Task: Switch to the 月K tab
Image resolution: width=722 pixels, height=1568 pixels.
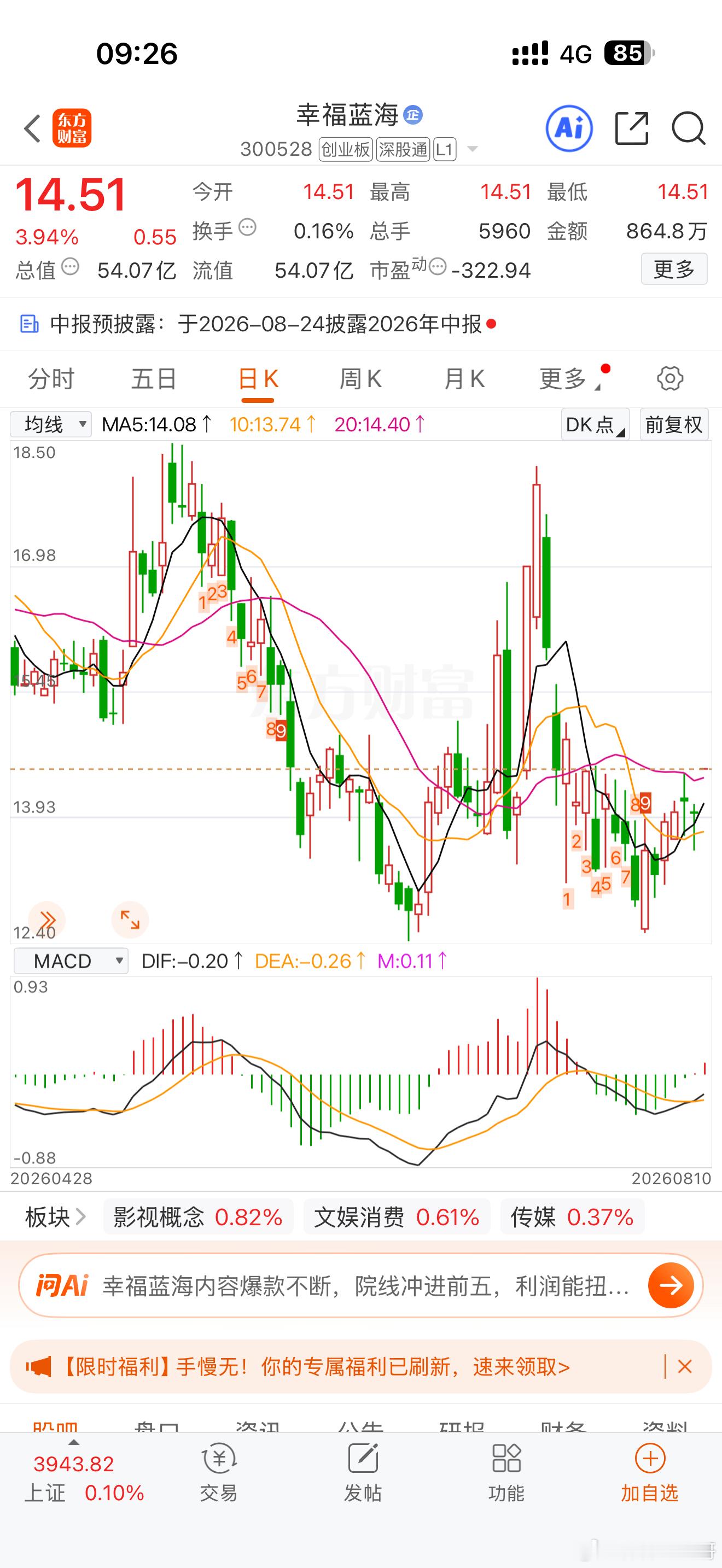Action: pyautogui.click(x=464, y=379)
